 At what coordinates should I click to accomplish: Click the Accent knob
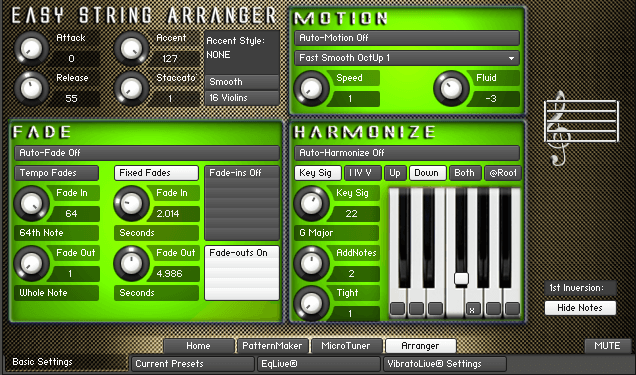[x=131, y=49]
